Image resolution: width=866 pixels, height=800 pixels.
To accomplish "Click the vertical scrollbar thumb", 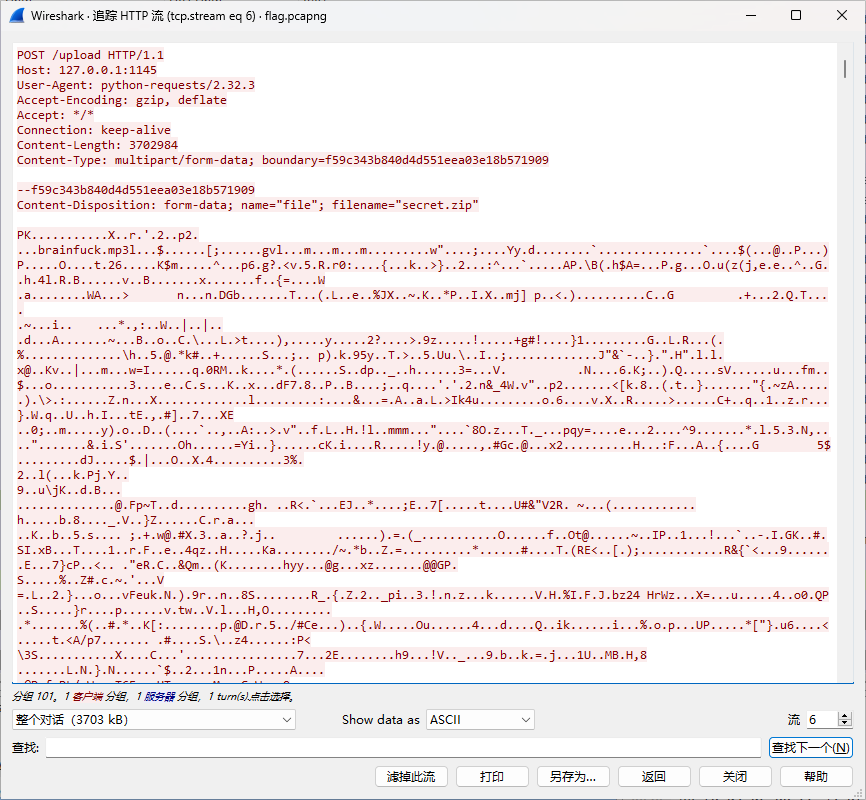I will [x=846, y=68].
